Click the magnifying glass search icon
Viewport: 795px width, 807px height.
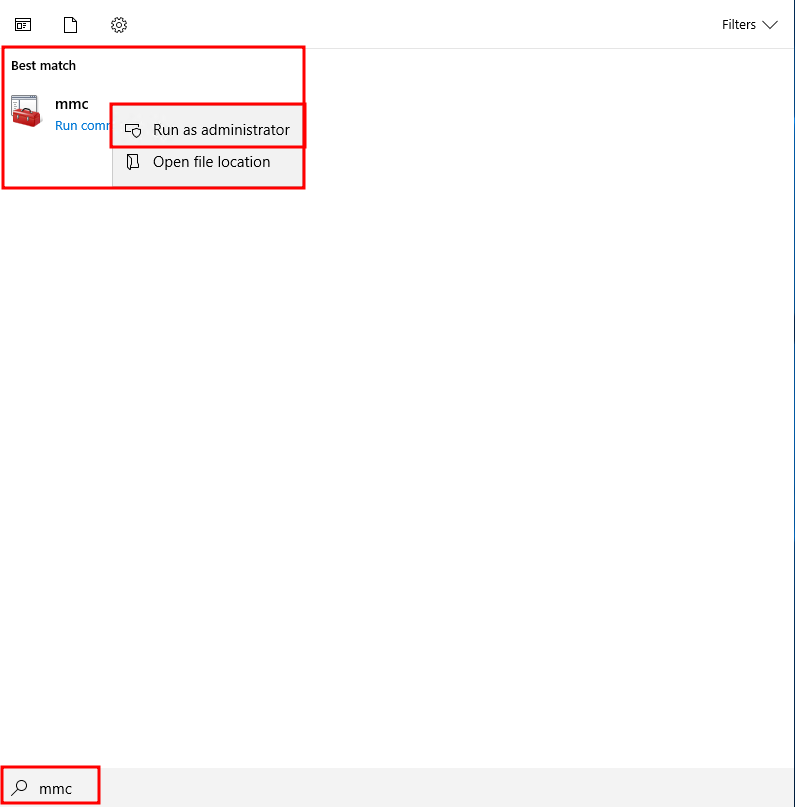point(20,788)
